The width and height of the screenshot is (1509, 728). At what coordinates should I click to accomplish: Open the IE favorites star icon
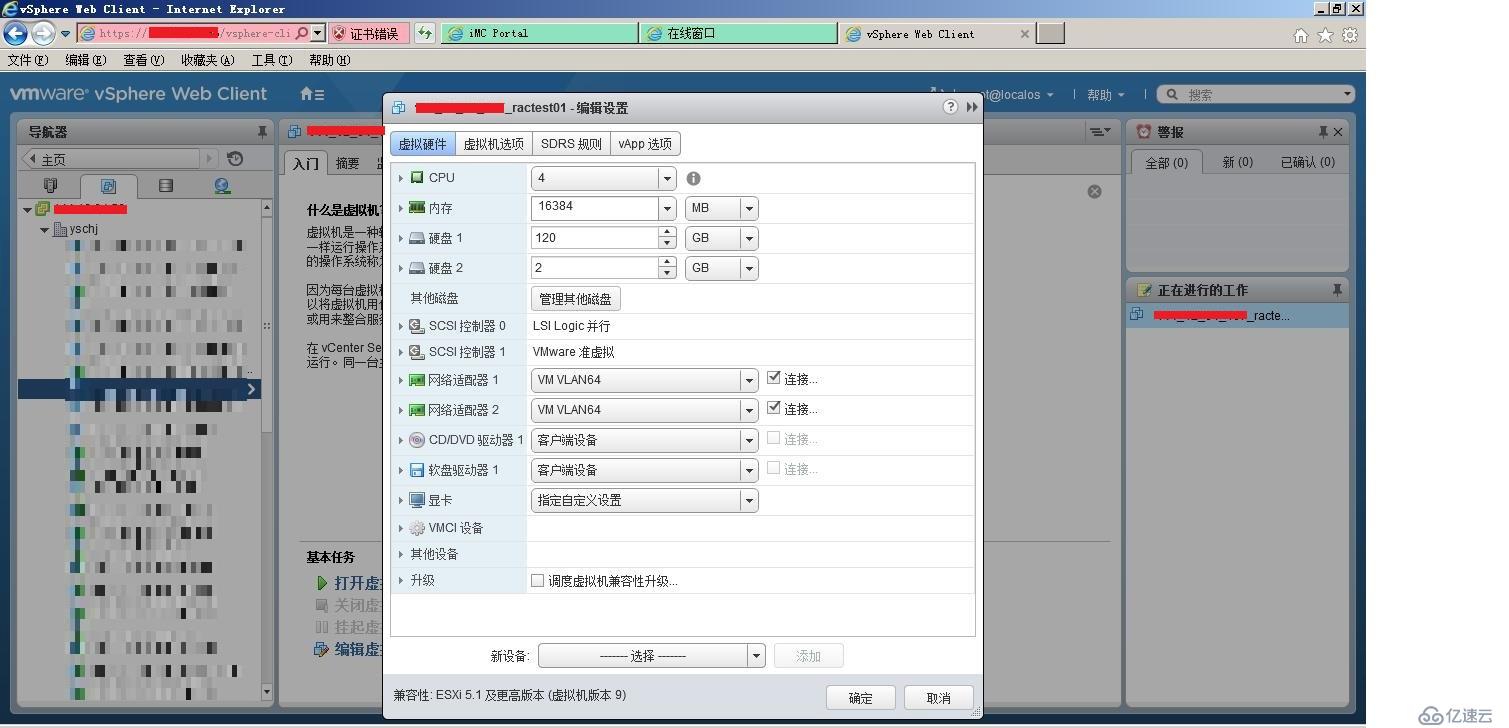coord(1325,35)
